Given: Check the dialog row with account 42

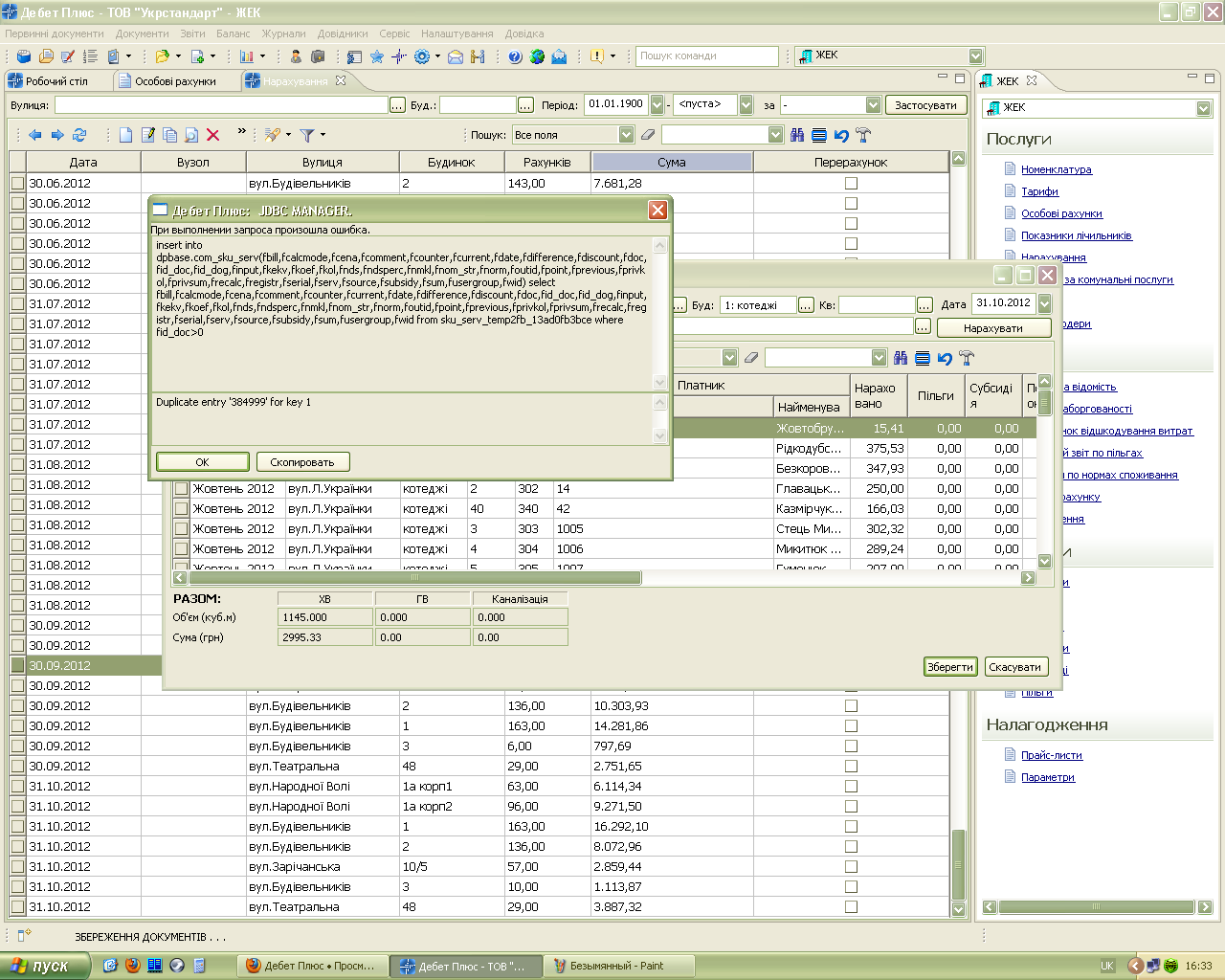Looking at the screenshot, I should pos(181,508).
